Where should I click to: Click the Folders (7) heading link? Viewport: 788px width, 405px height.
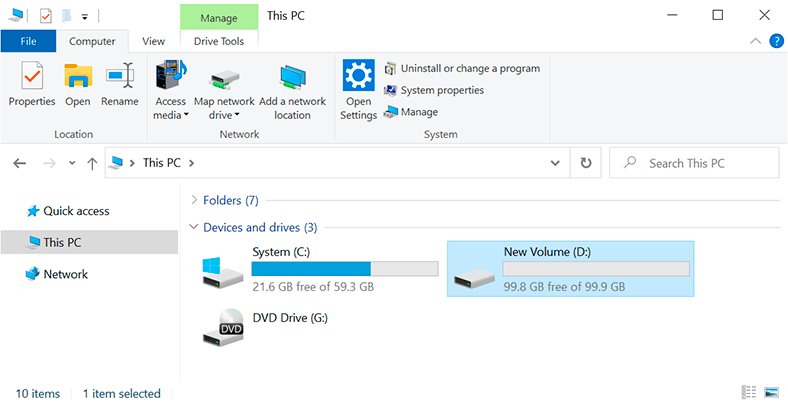(x=231, y=200)
